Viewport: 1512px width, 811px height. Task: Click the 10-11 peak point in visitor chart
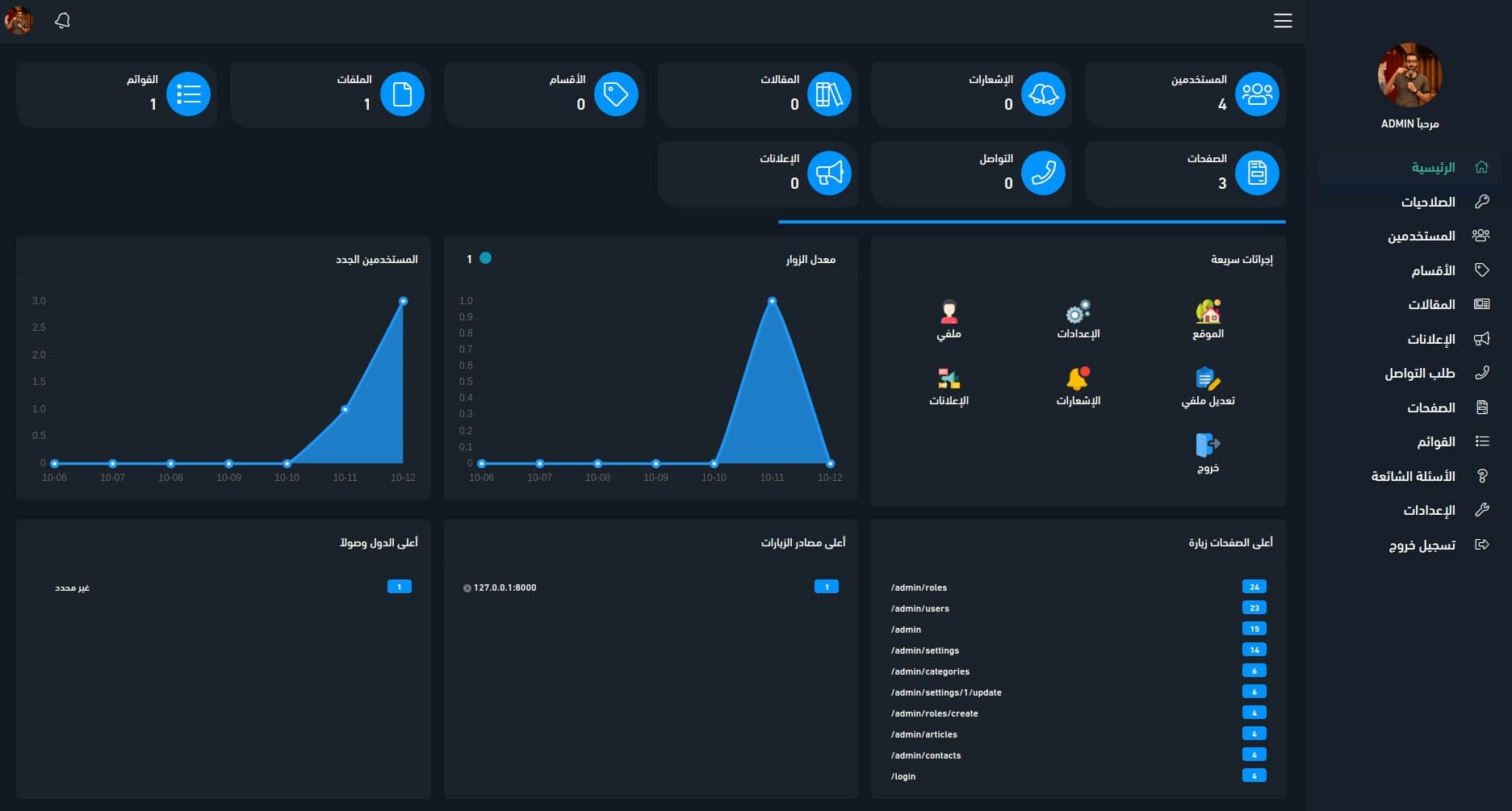[x=772, y=301]
